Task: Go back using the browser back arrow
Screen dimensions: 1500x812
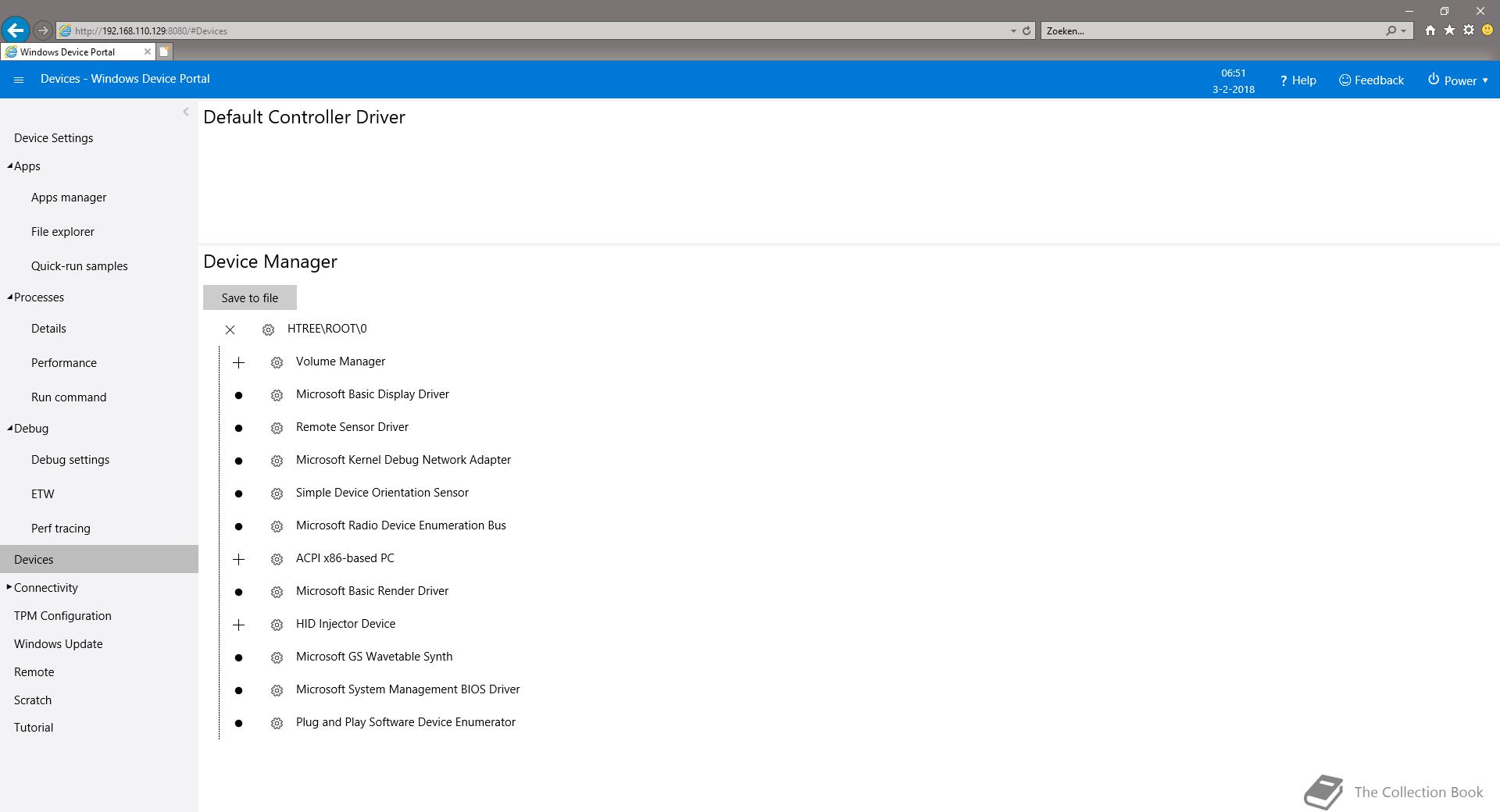Action: 15,30
